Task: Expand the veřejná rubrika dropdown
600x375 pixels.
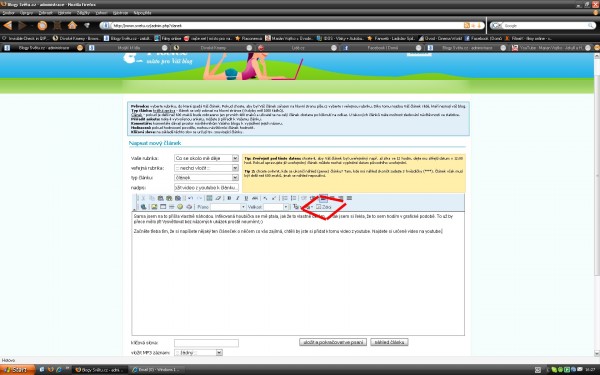Action: coord(206,168)
